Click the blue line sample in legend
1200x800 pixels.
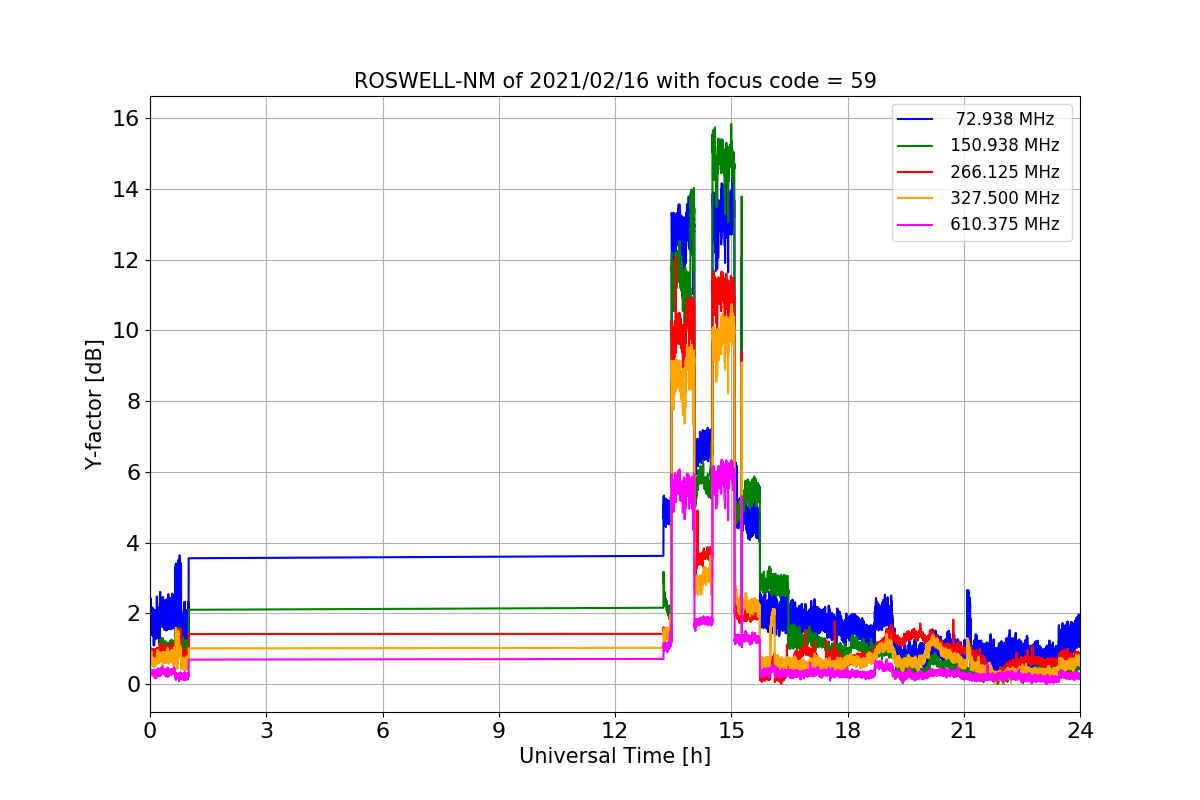pyautogui.click(x=915, y=119)
